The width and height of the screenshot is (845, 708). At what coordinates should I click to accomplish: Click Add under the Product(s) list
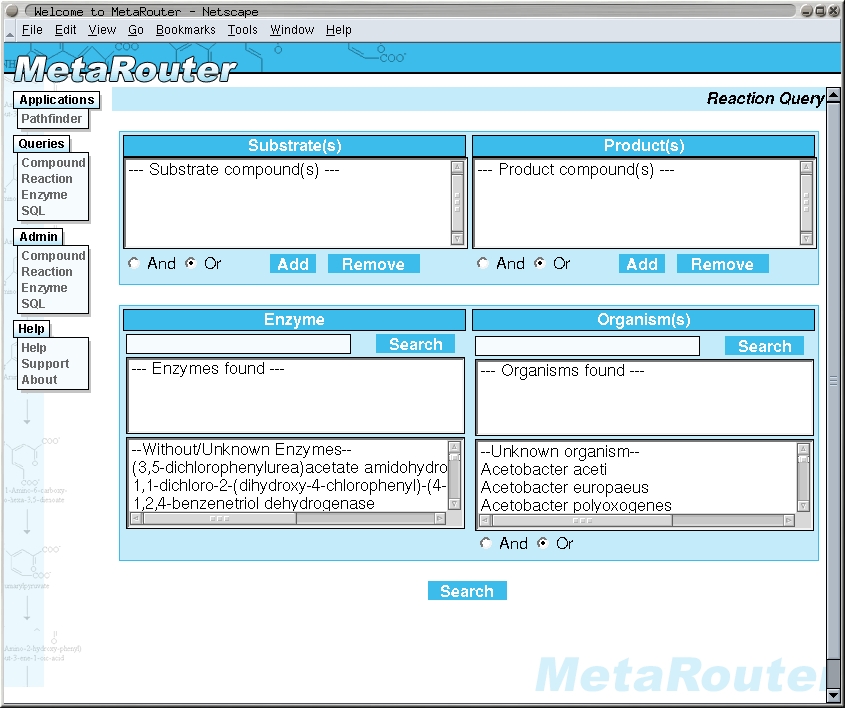[x=642, y=264]
